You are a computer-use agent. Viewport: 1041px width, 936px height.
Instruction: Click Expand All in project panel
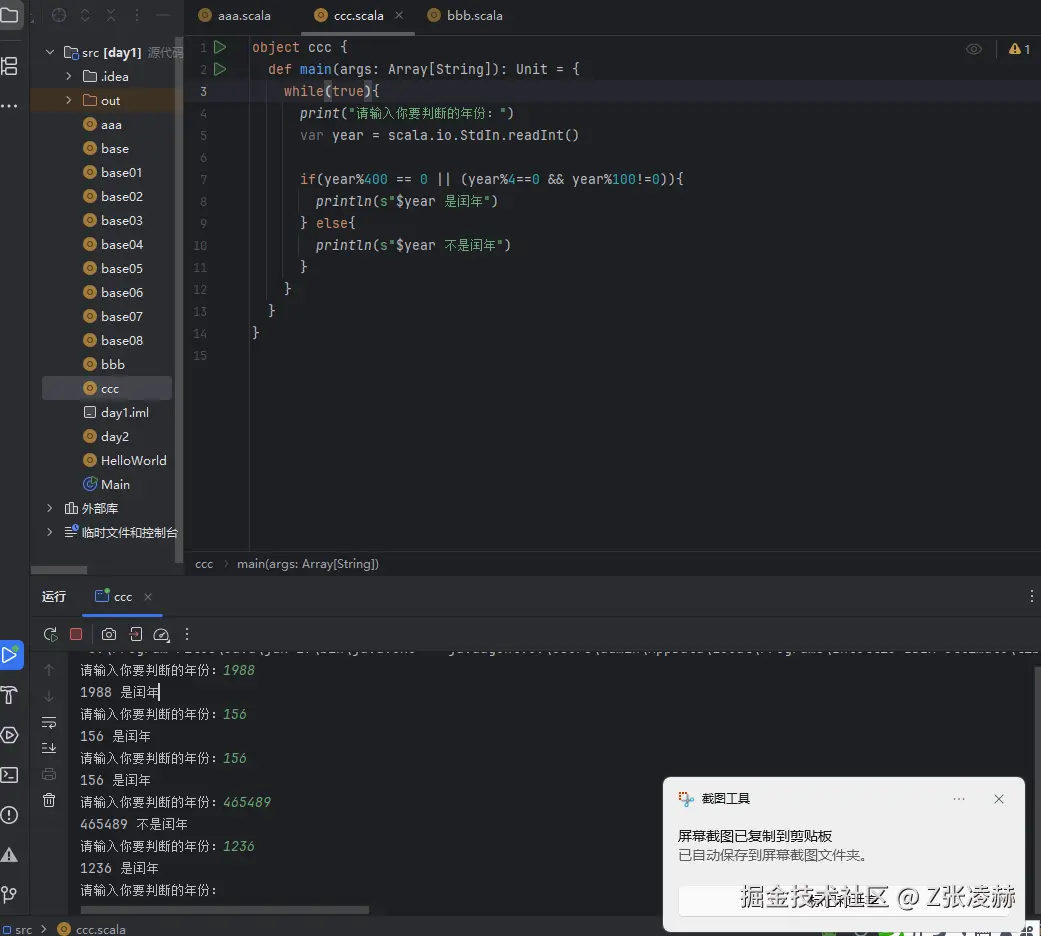coord(85,15)
